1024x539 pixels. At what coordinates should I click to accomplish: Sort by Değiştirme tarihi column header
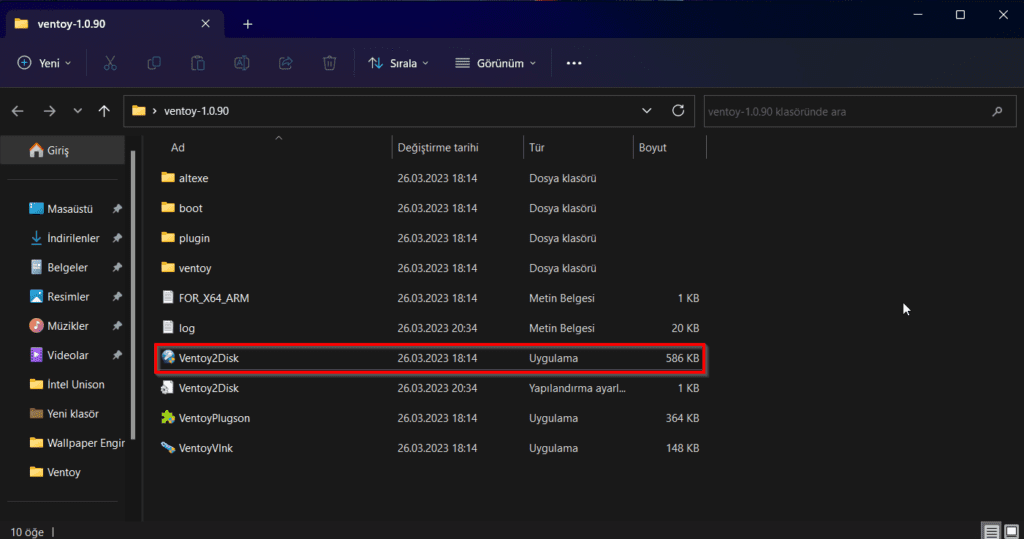(438, 147)
